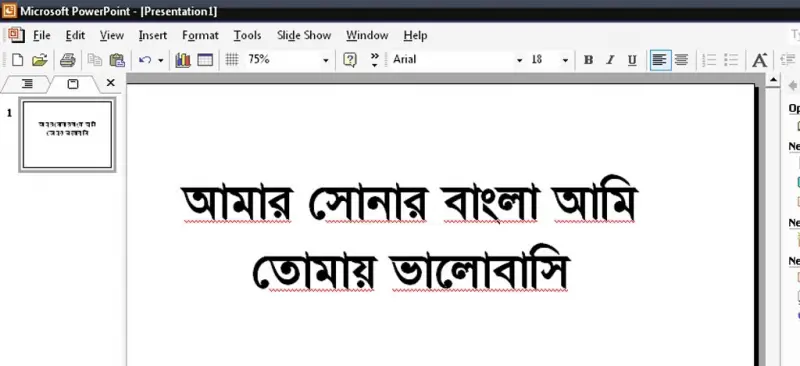Select Center alignment
Image resolution: width=800 pixels, height=366 pixels.
tap(681, 60)
